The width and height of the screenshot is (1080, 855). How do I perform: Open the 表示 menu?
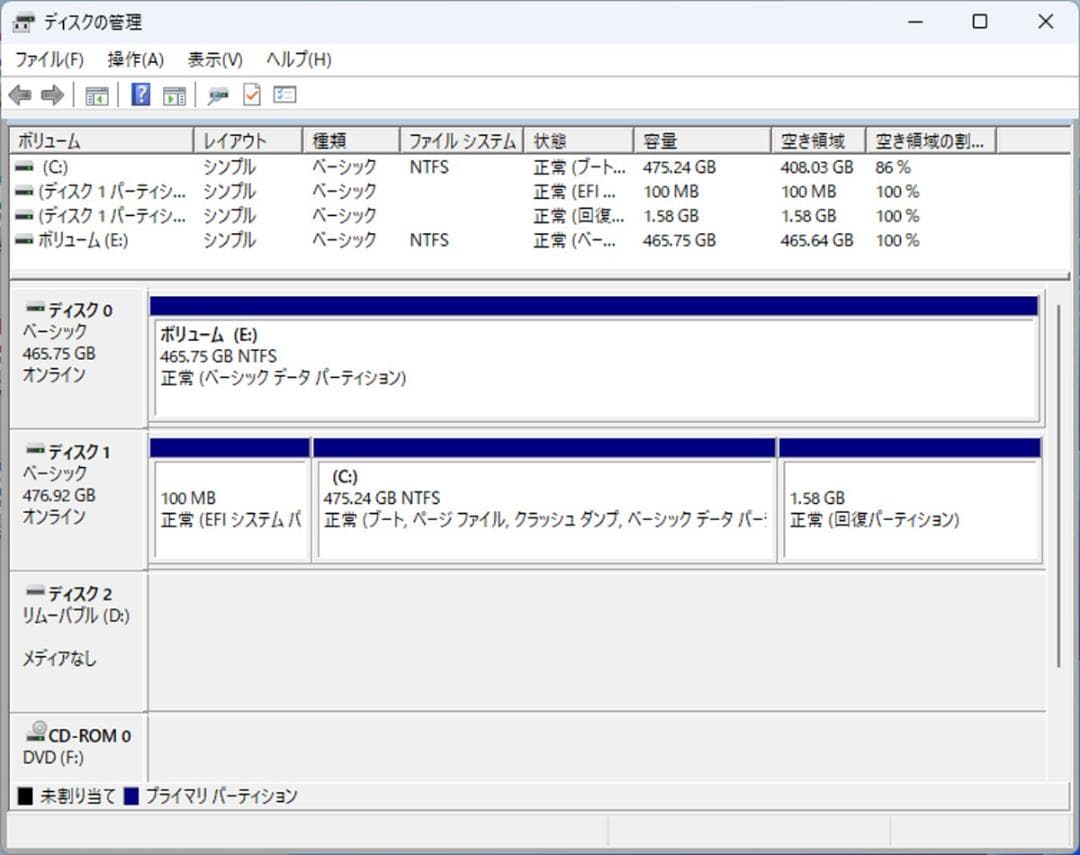click(211, 60)
